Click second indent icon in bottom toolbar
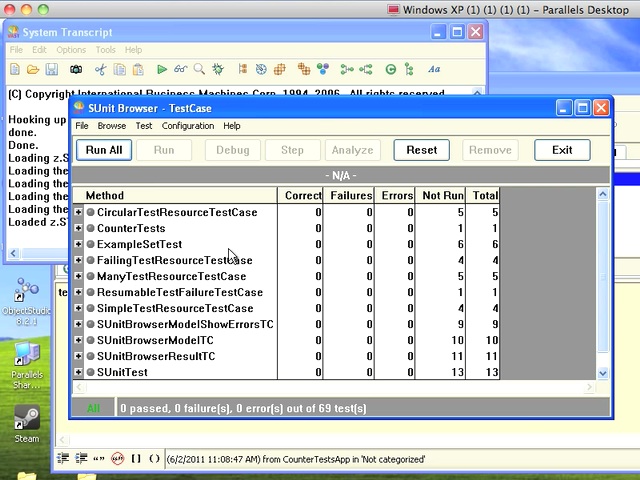The height and width of the screenshot is (480, 640). (81, 458)
